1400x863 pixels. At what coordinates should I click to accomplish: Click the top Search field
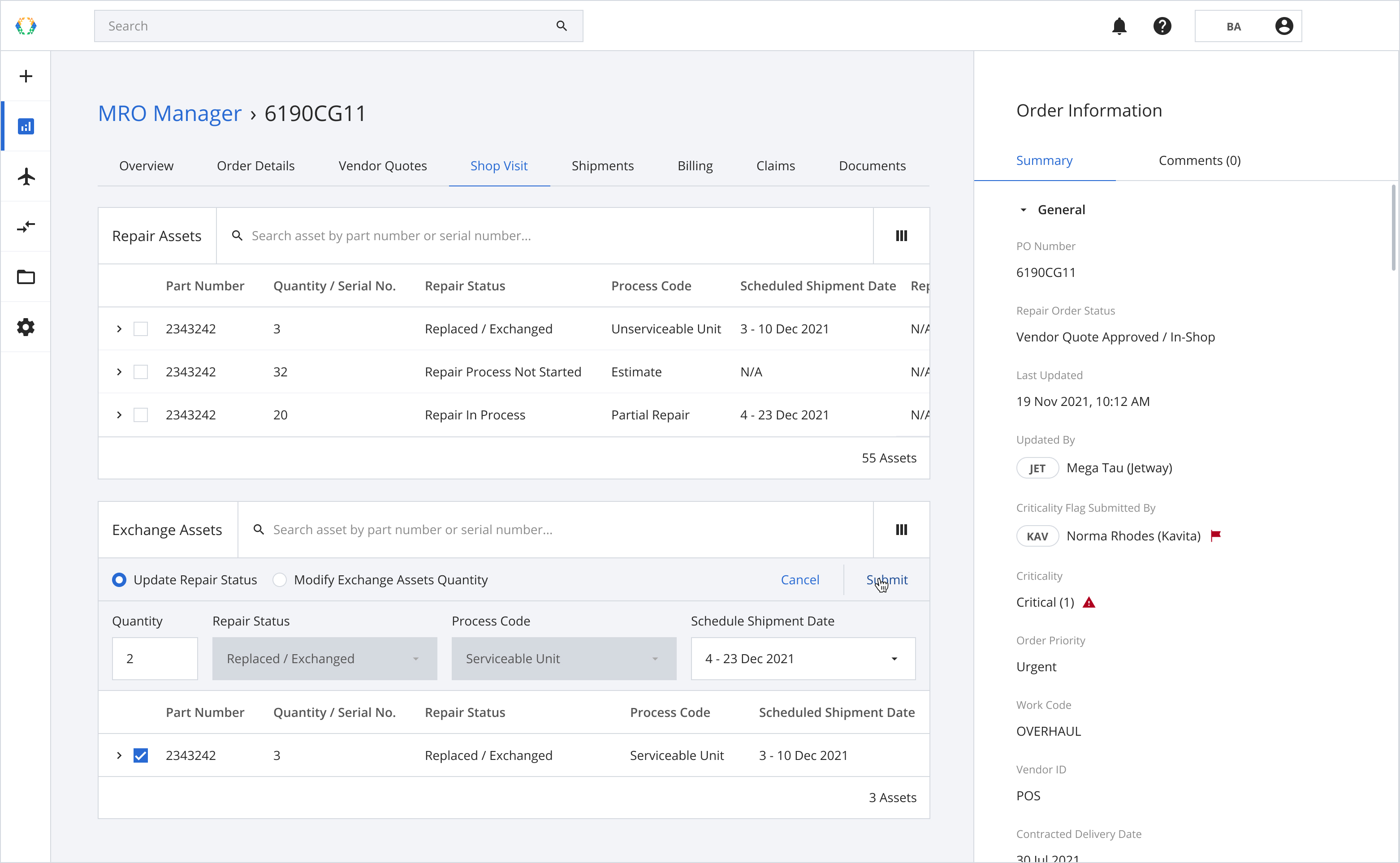[x=338, y=26]
